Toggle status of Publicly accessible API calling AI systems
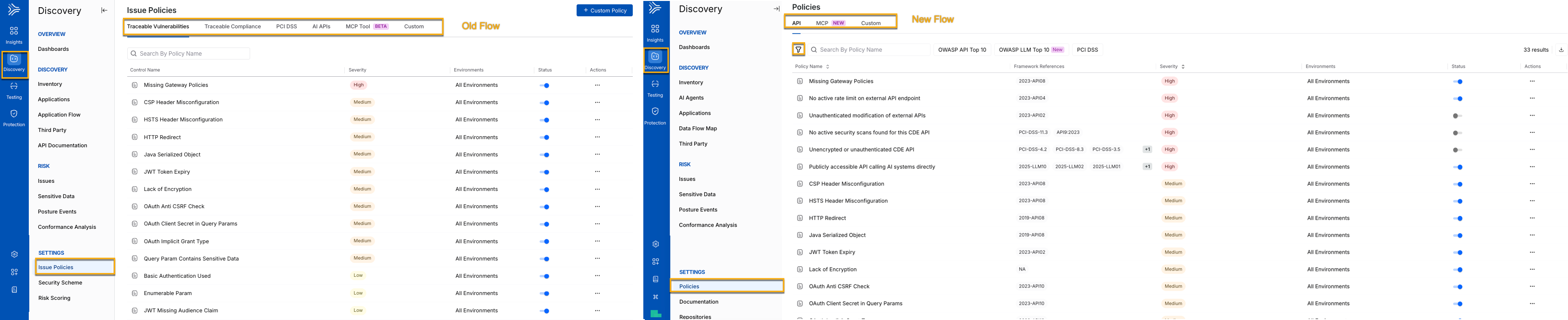Image resolution: width=1568 pixels, height=320 pixels. point(1457,166)
